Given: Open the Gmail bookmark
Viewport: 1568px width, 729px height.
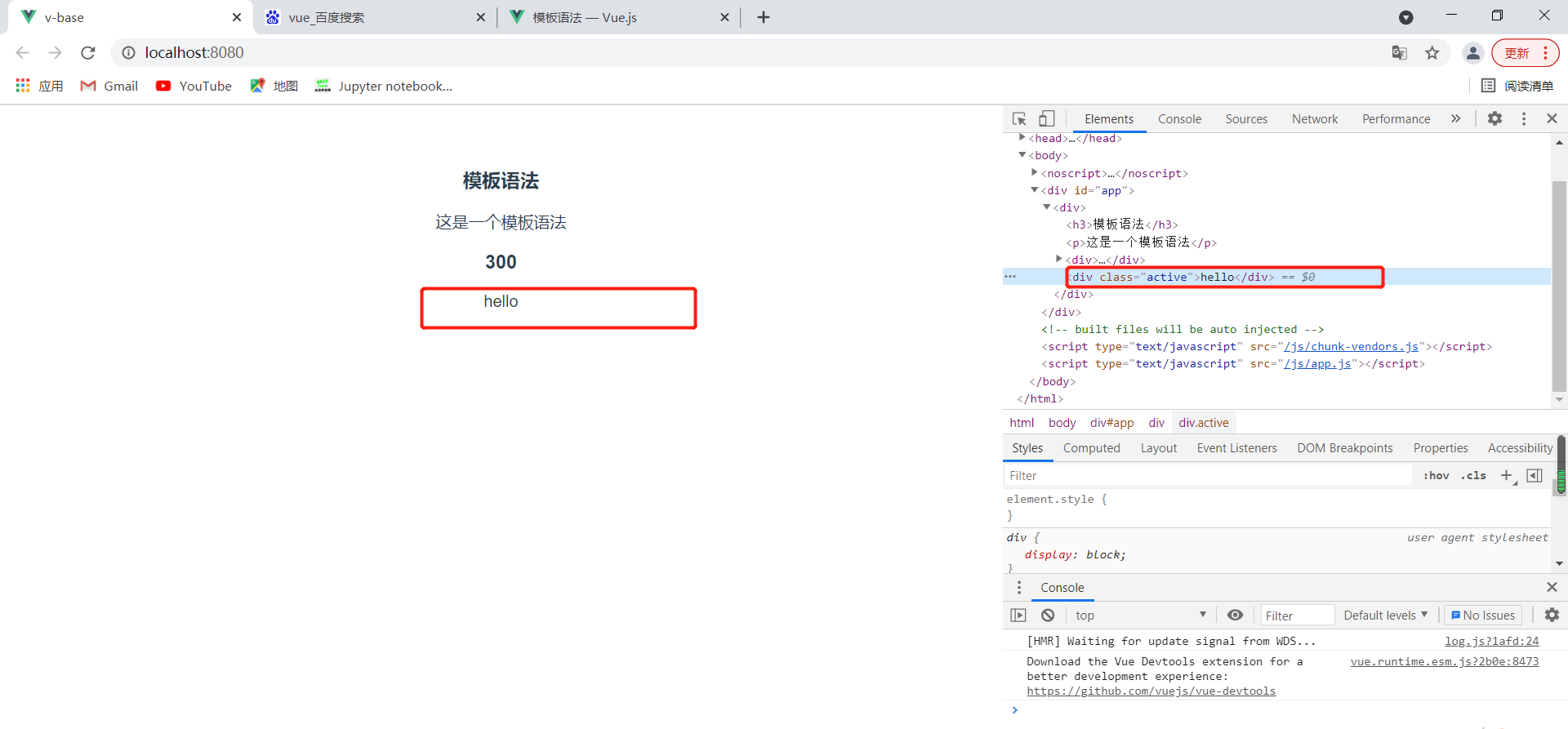Looking at the screenshot, I should click(x=109, y=86).
